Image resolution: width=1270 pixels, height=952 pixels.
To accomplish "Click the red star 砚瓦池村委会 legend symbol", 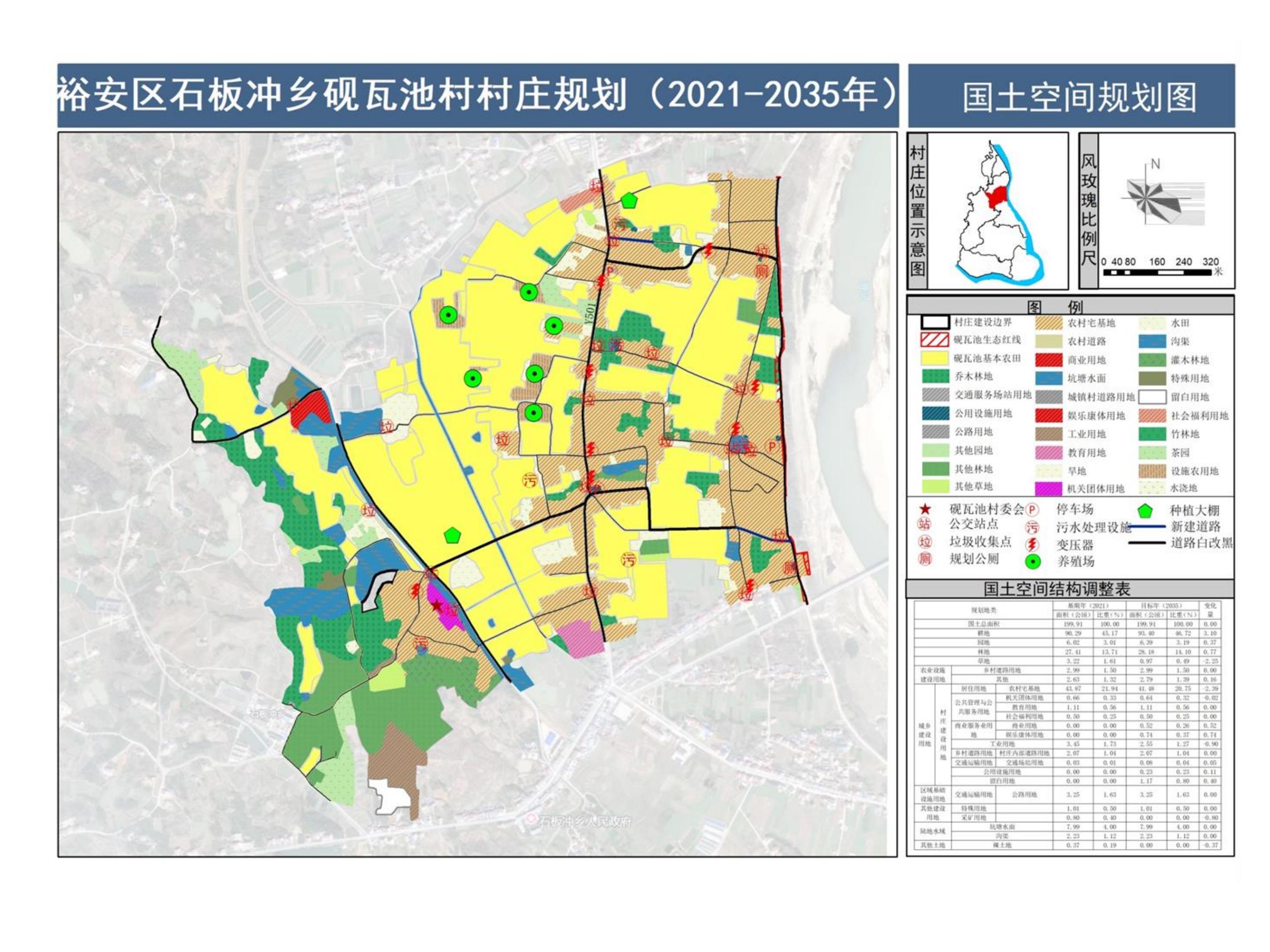I will 926,509.
